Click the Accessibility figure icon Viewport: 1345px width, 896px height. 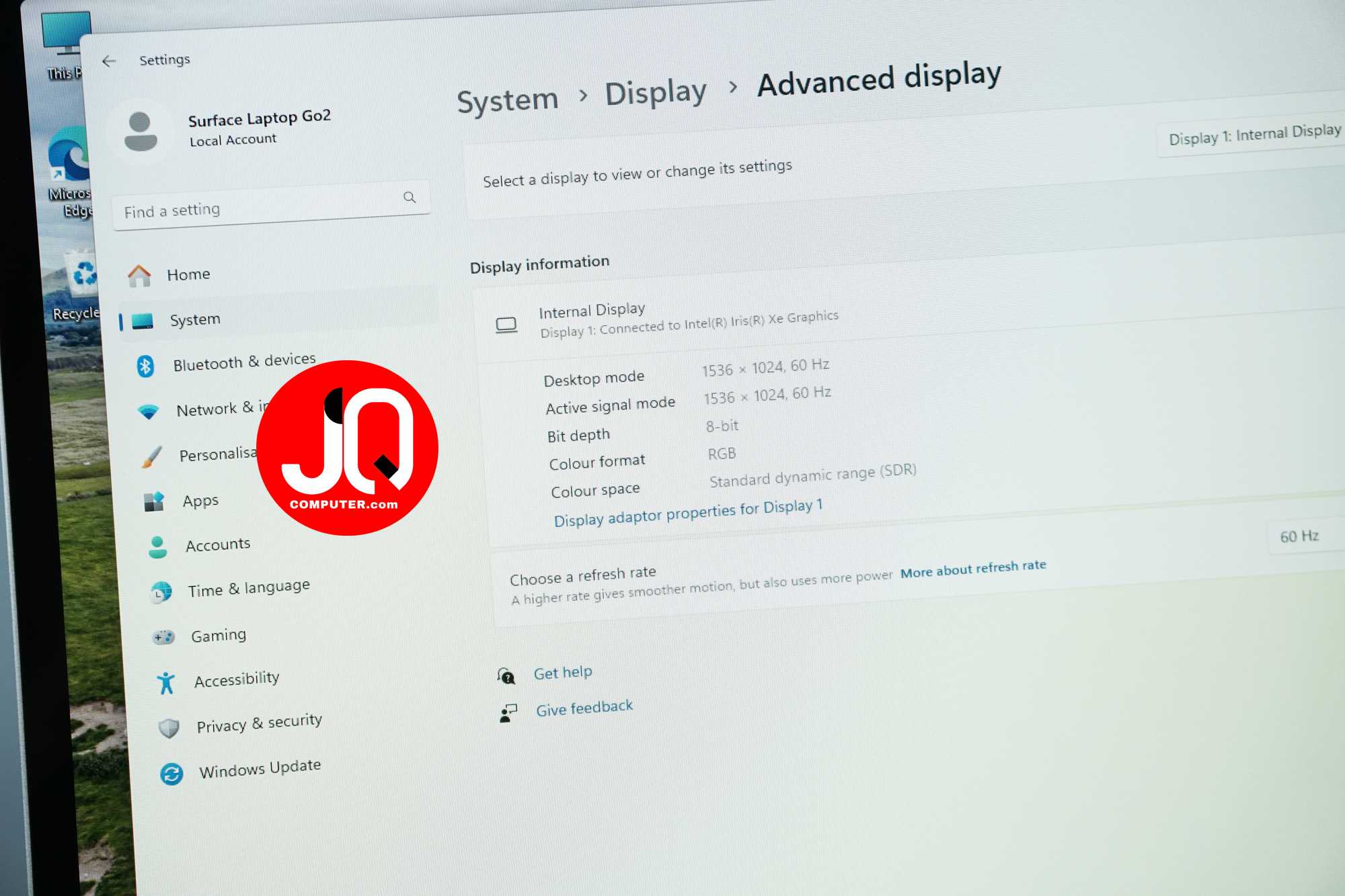(x=165, y=683)
